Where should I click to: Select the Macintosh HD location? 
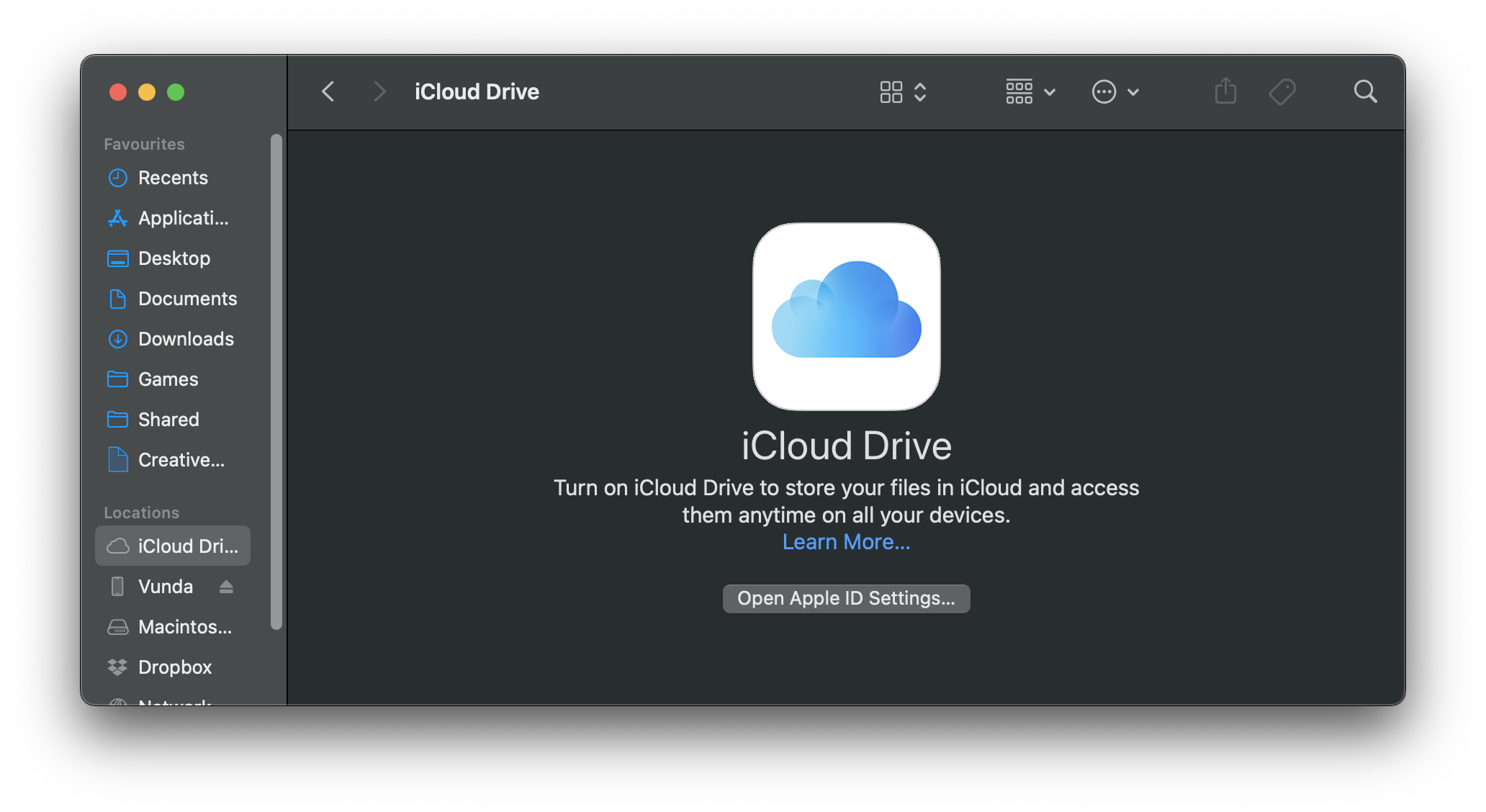tap(185, 627)
